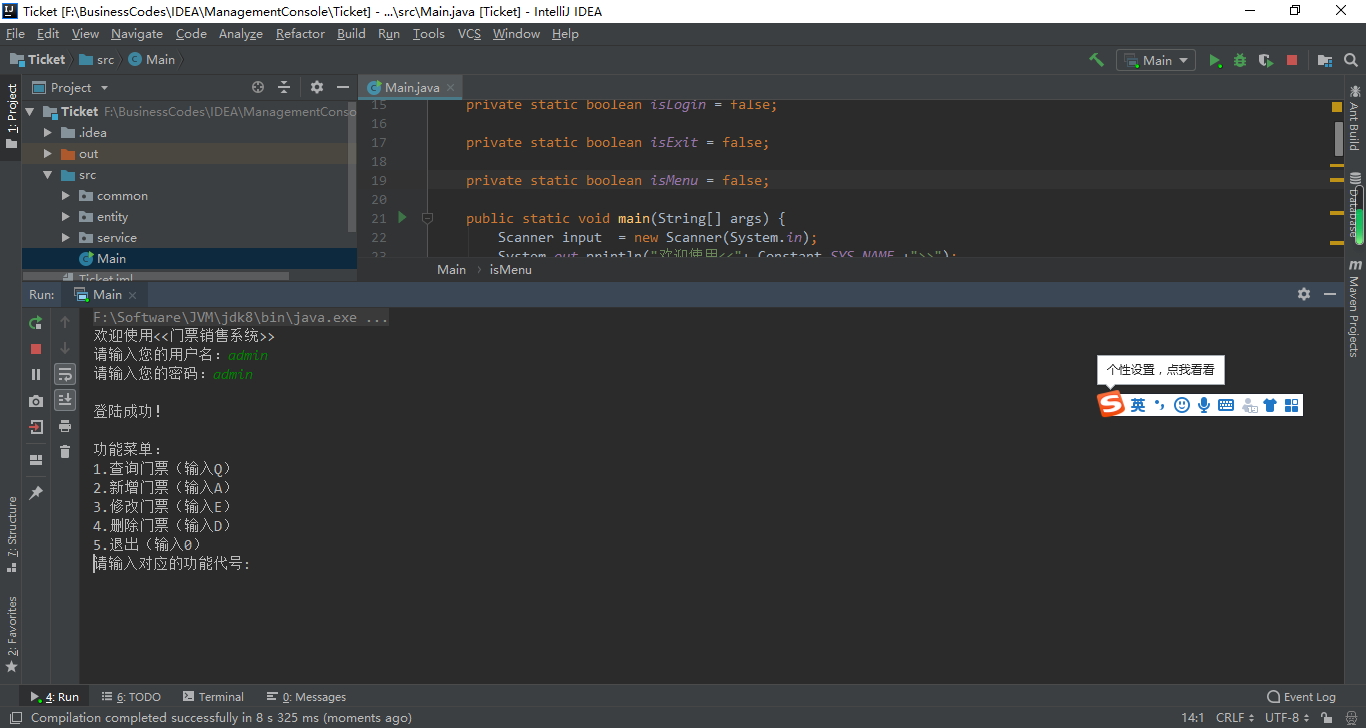Screen dimensions: 1366x728
Task: Select the Main class in project tree
Action: tap(111, 259)
